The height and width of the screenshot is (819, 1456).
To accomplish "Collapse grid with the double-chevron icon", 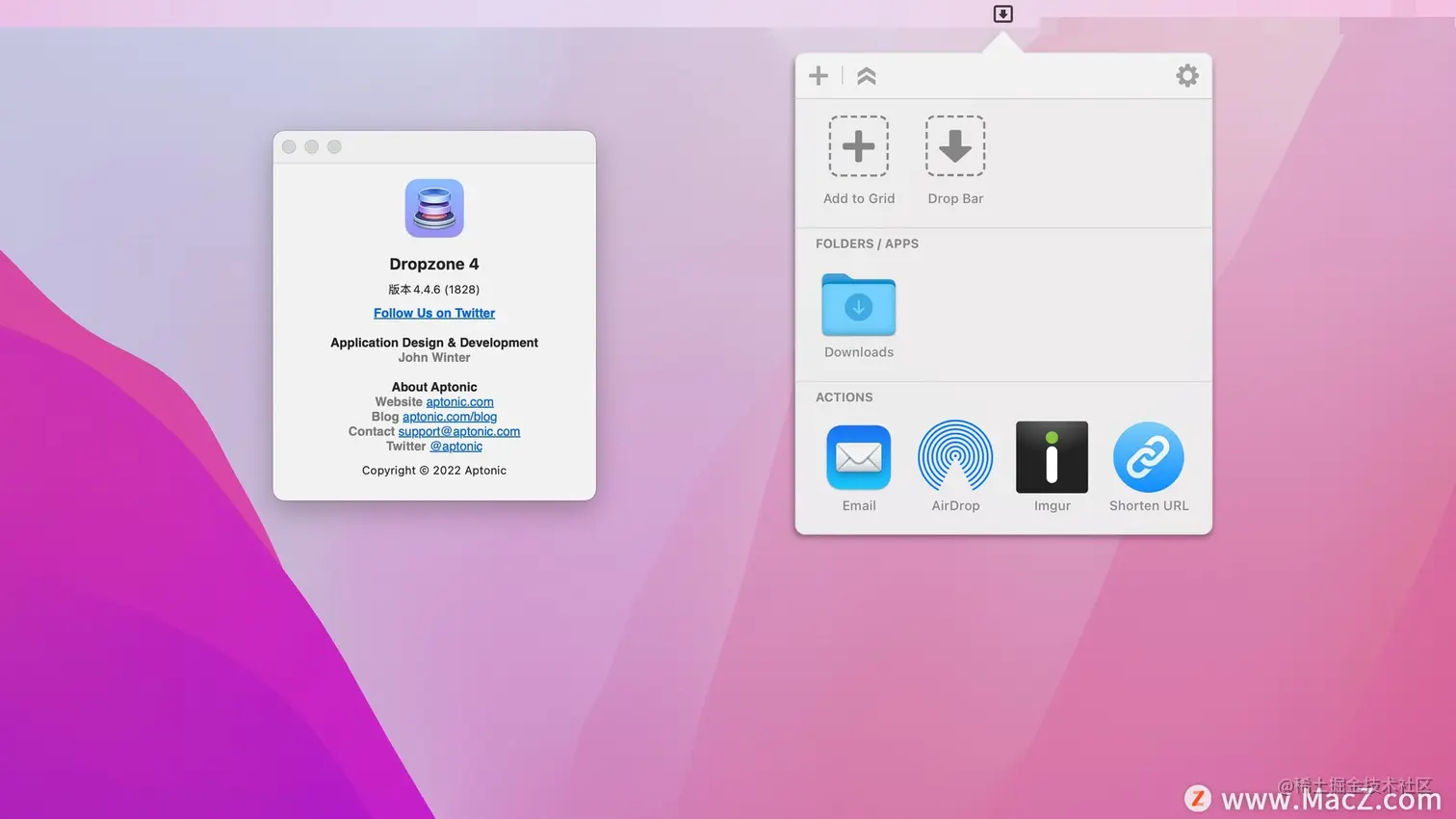I will [x=867, y=76].
